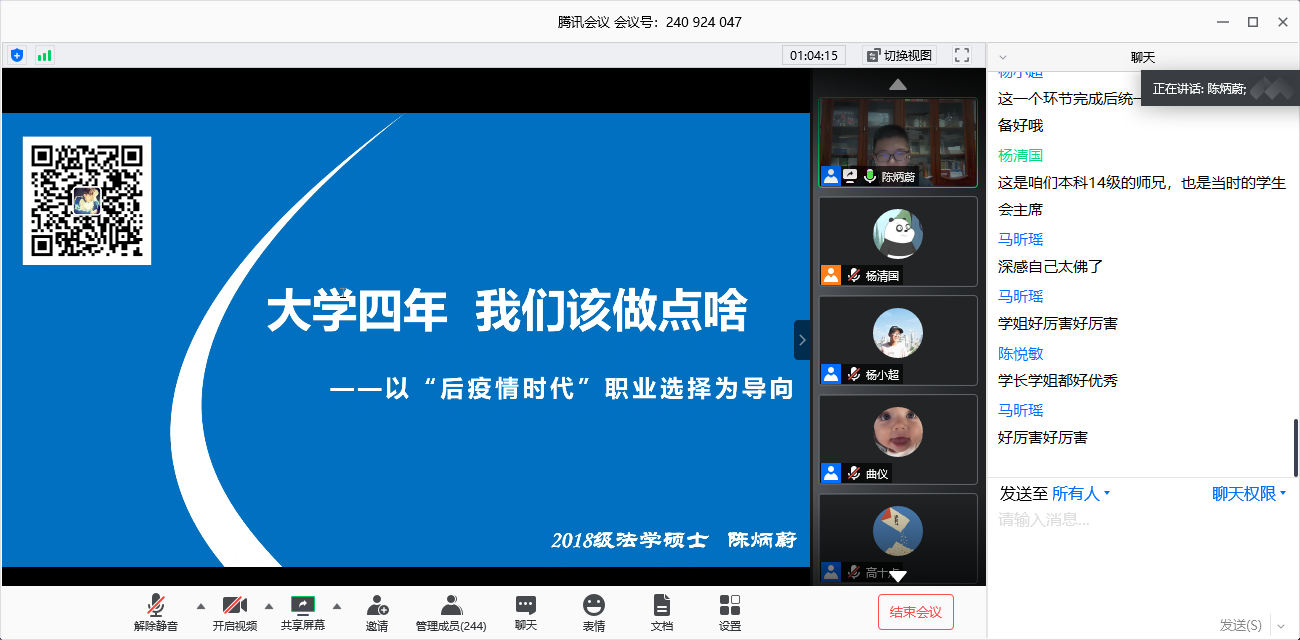Click the blue security shield icon
1300x640 pixels.
pyautogui.click(x=17, y=55)
